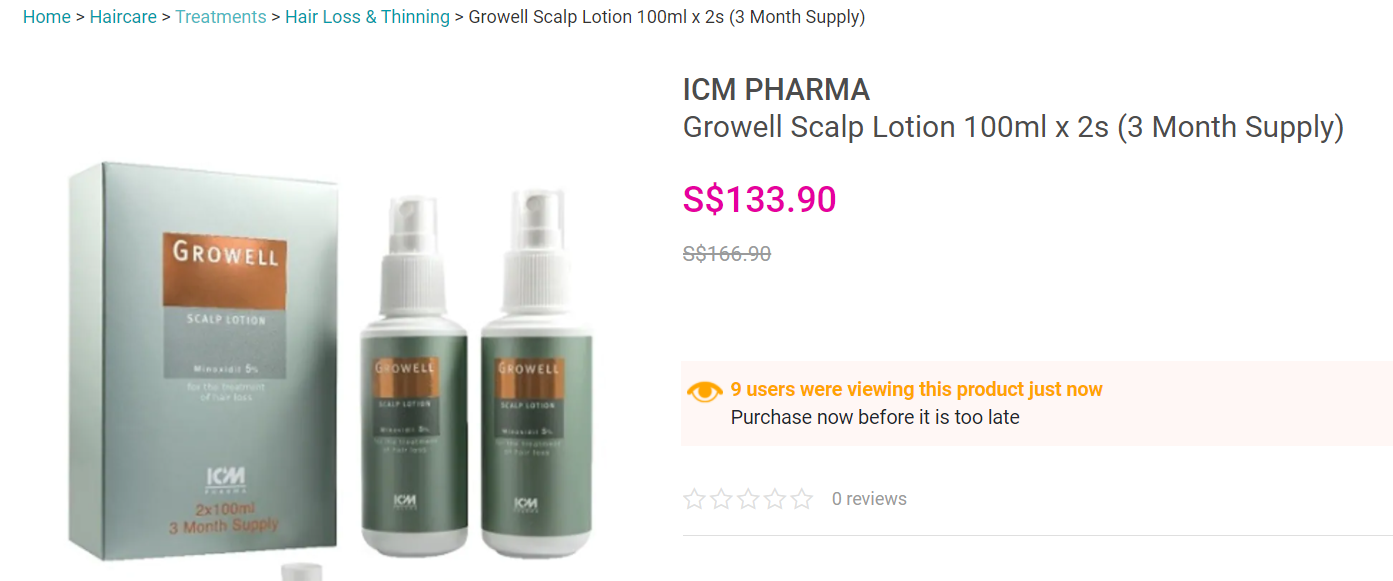Click the right spray bottle image
Image resolution: width=1393 pixels, height=581 pixels.
click(536, 373)
